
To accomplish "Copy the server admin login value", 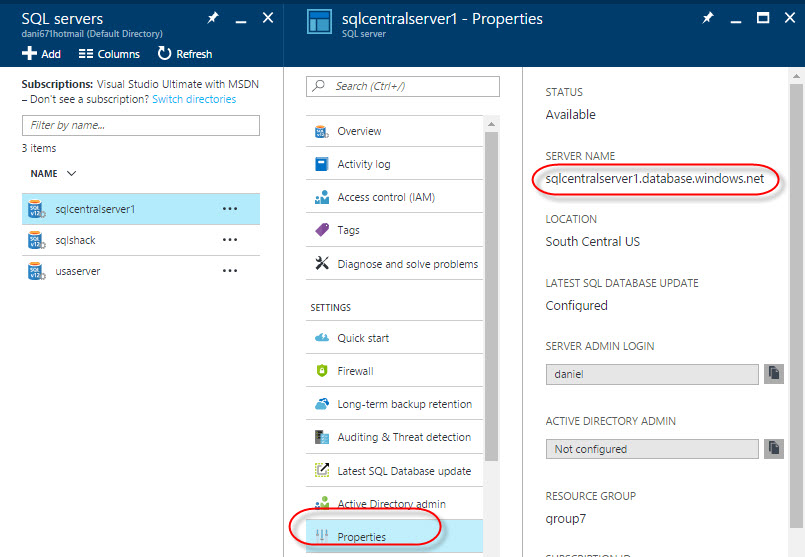I will [774, 373].
